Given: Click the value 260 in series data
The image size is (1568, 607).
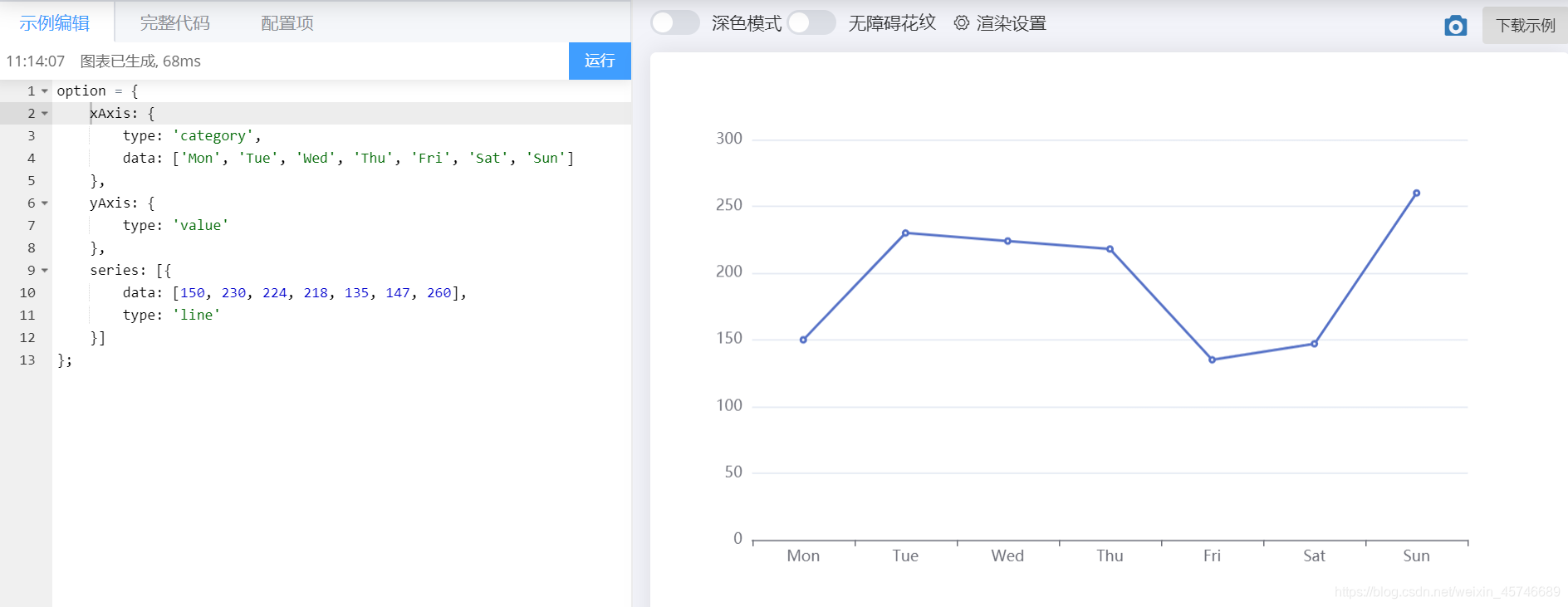Looking at the screenshot, I should [439, 292].
